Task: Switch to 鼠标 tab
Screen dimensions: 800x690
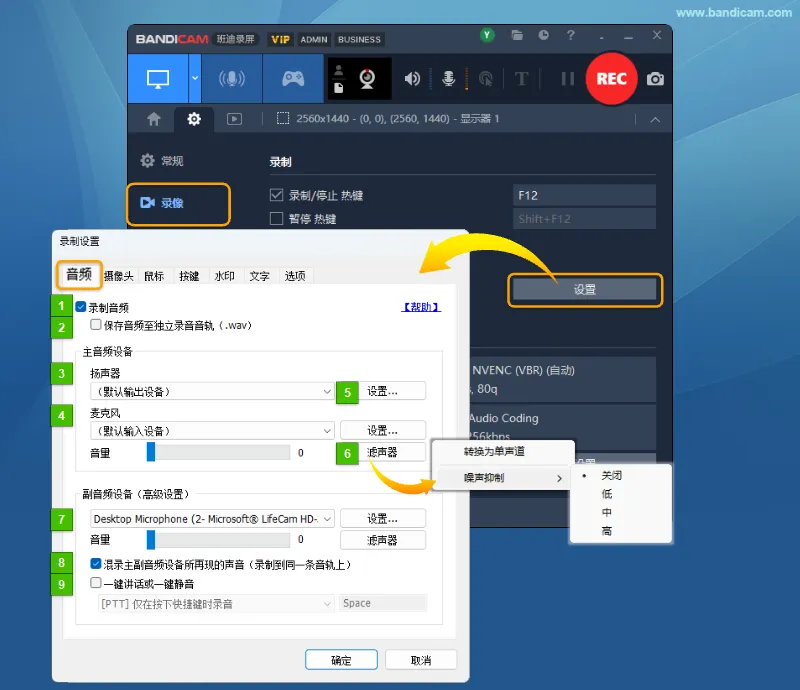Action: pos(154,276)
